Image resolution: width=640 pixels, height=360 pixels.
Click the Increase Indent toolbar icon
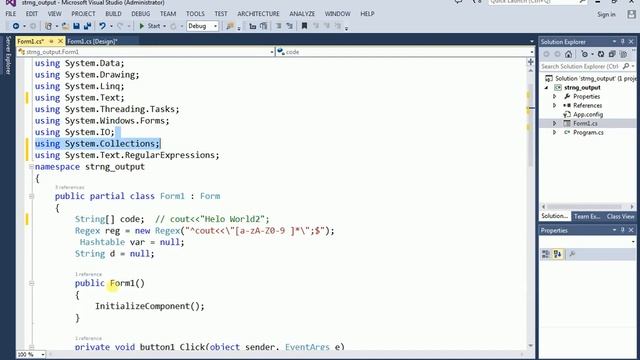pos(264,26)
